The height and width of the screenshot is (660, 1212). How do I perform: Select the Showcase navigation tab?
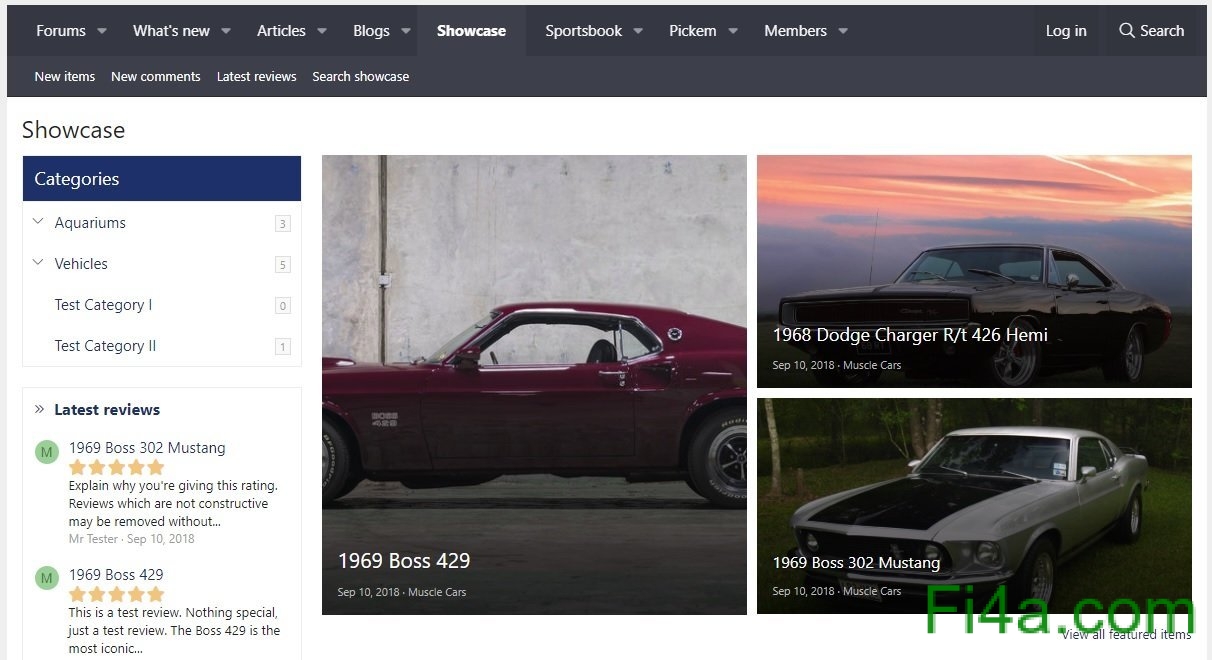pos(471,31)
